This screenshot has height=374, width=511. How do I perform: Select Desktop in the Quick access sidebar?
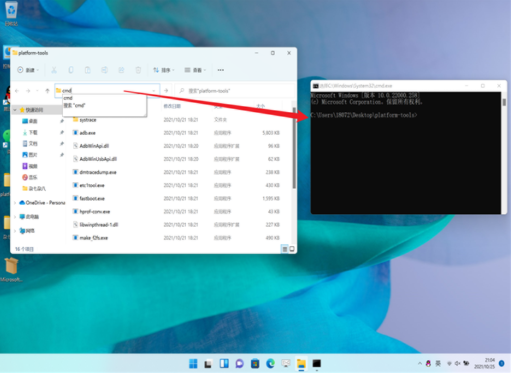click(x=33, y=121)
